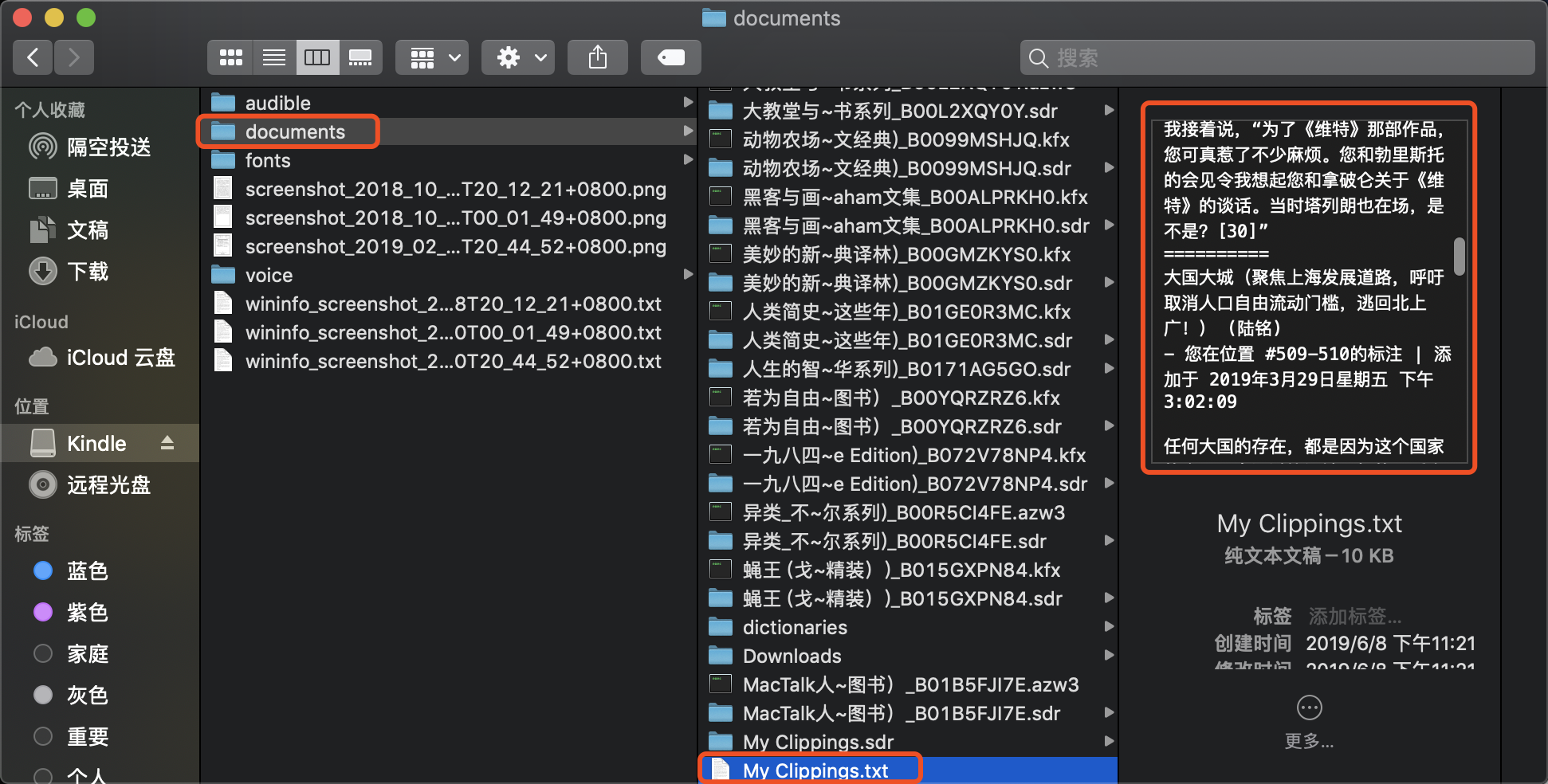Image resolution: width=1548 pixels, height=784 pixels.
Task: Expand the audible folder arrow
Action: [688, 102]
